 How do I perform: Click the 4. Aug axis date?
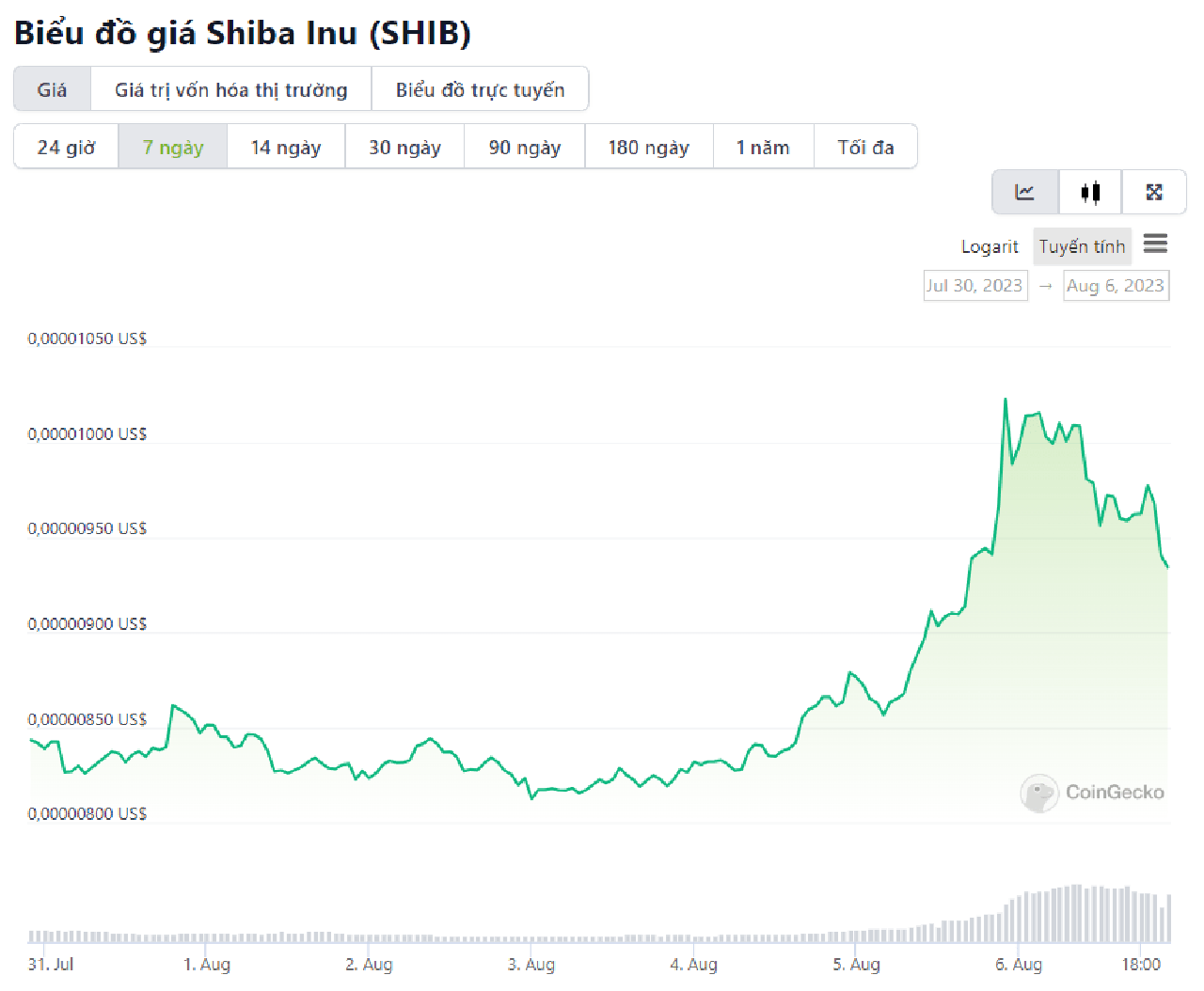pyautogui.click(x=694, y=964)
